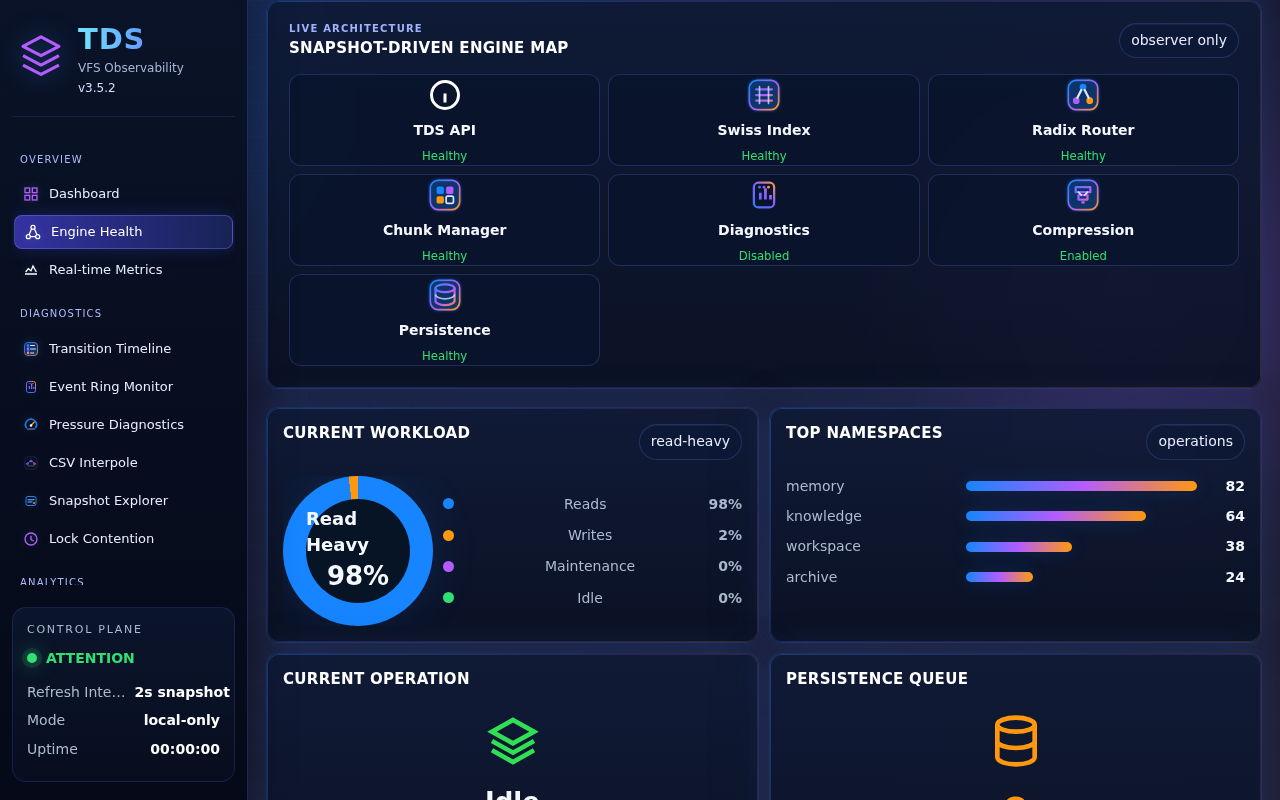Click the Compression funnel icon
Screen dimensions: 1280x800
(1083, 195)
